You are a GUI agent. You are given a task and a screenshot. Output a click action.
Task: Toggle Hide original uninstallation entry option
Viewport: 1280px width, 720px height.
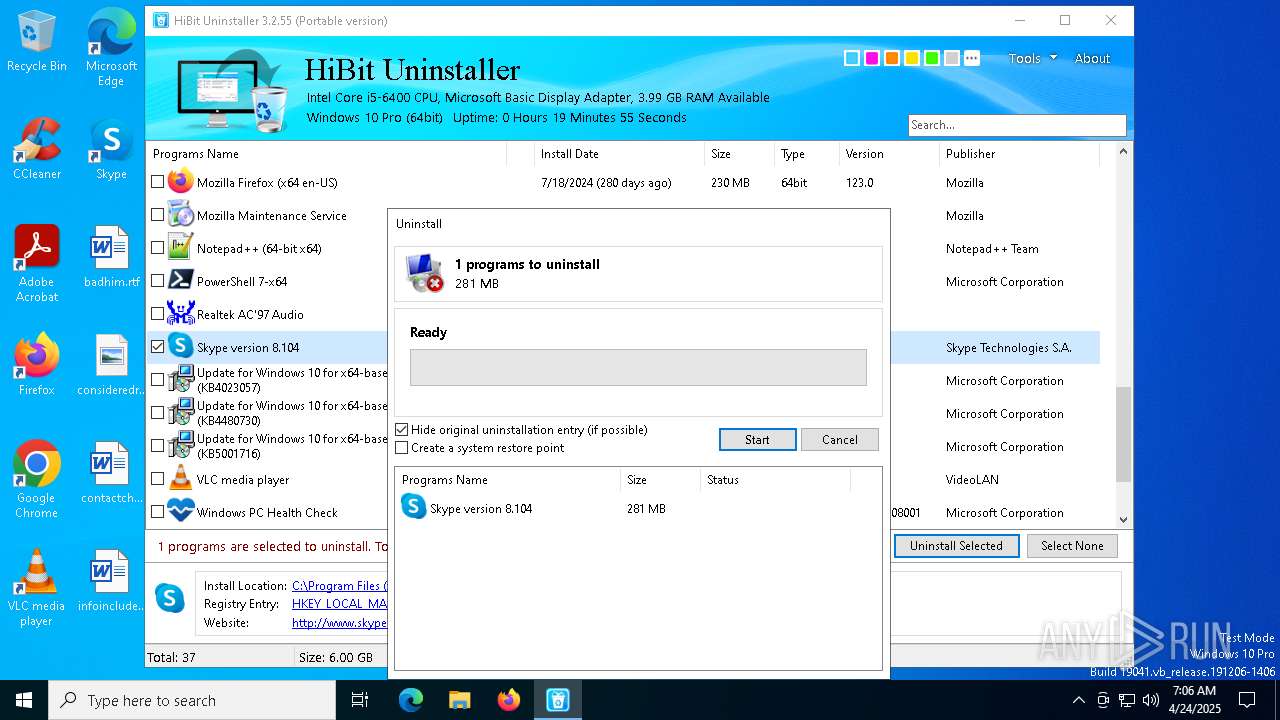click(402, 430)
